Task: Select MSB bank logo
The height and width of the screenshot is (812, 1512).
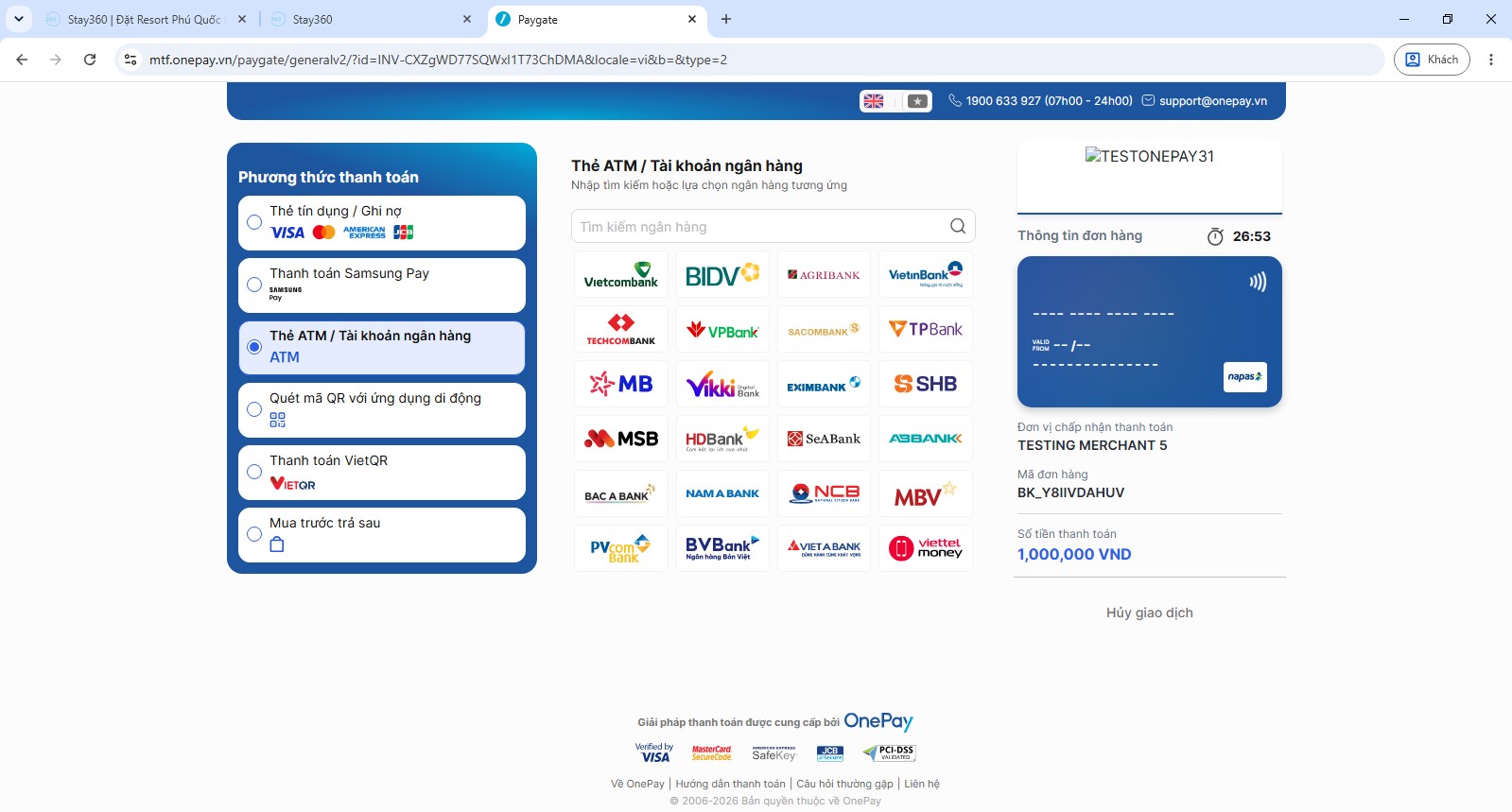Action: [621, 439]
